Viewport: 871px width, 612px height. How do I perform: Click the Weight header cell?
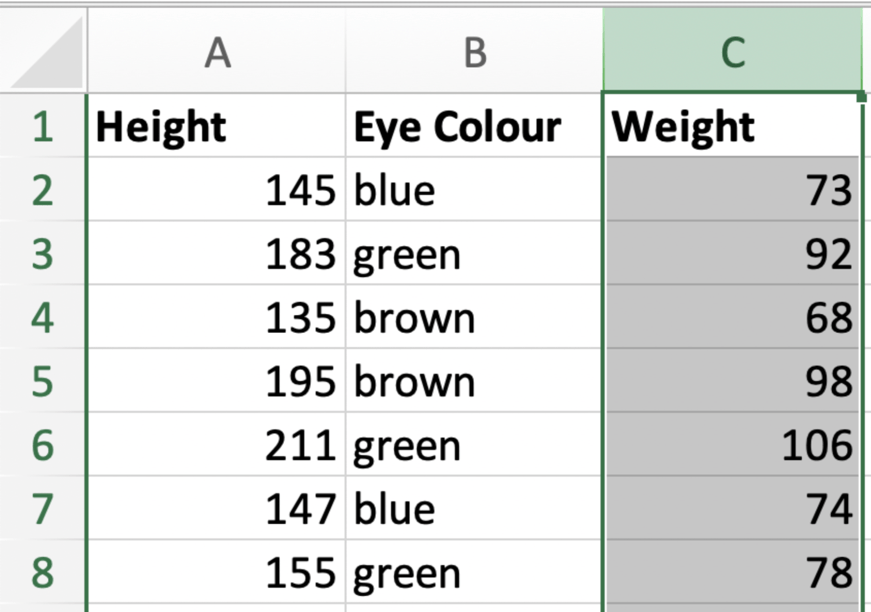733,126
